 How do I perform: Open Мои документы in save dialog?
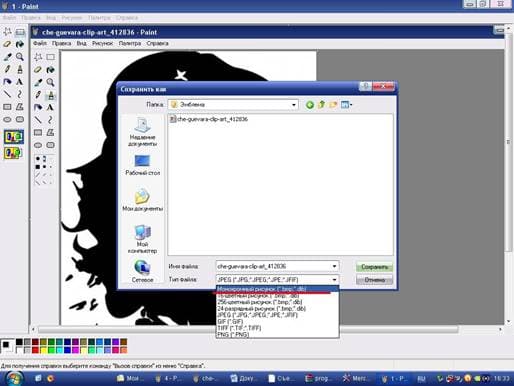point(143,200)
